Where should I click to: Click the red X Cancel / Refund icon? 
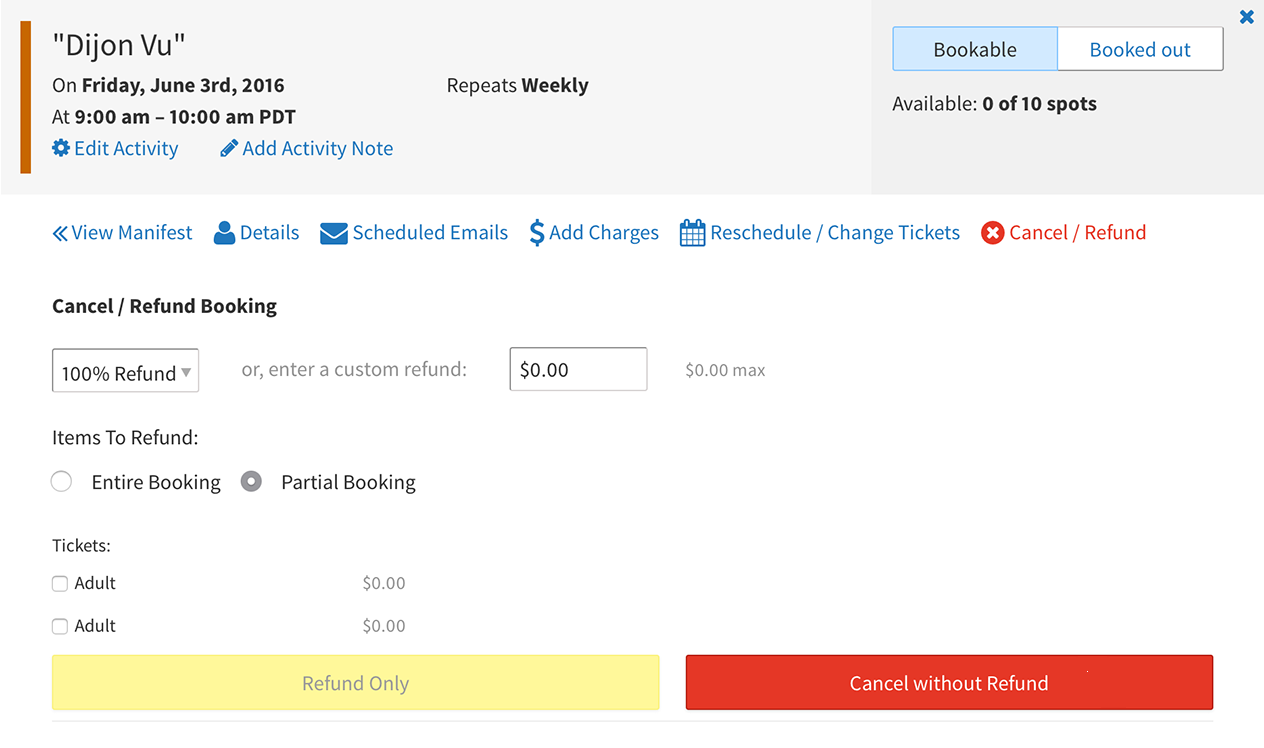coord(992,233)
